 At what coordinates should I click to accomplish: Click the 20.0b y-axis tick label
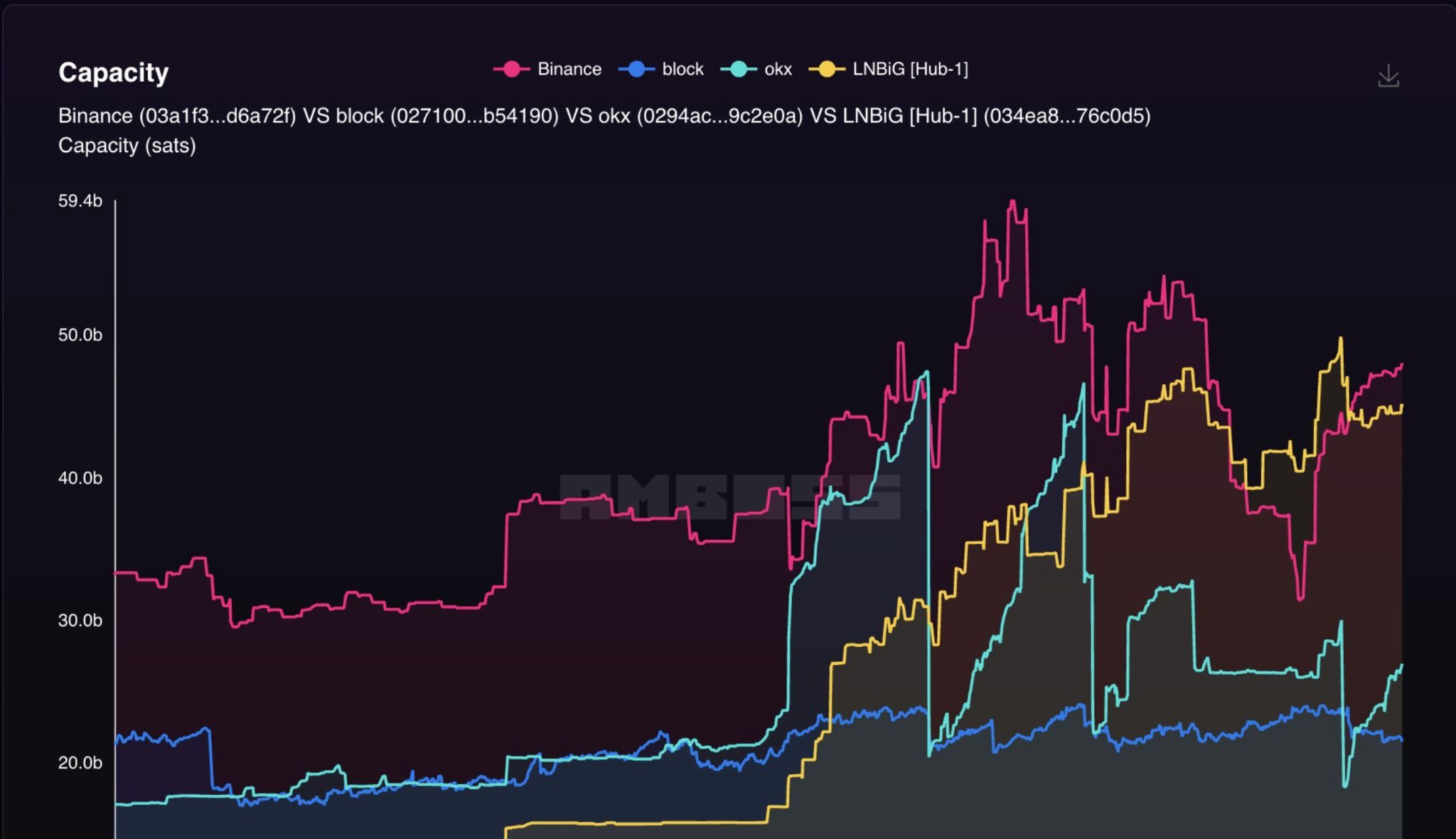[80, 763]
